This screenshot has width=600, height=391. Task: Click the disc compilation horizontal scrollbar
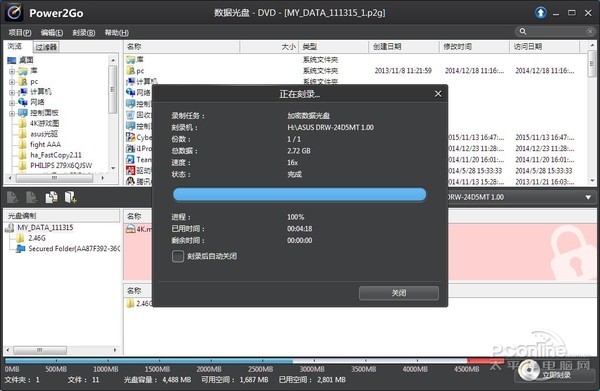(x=61, y=350)
